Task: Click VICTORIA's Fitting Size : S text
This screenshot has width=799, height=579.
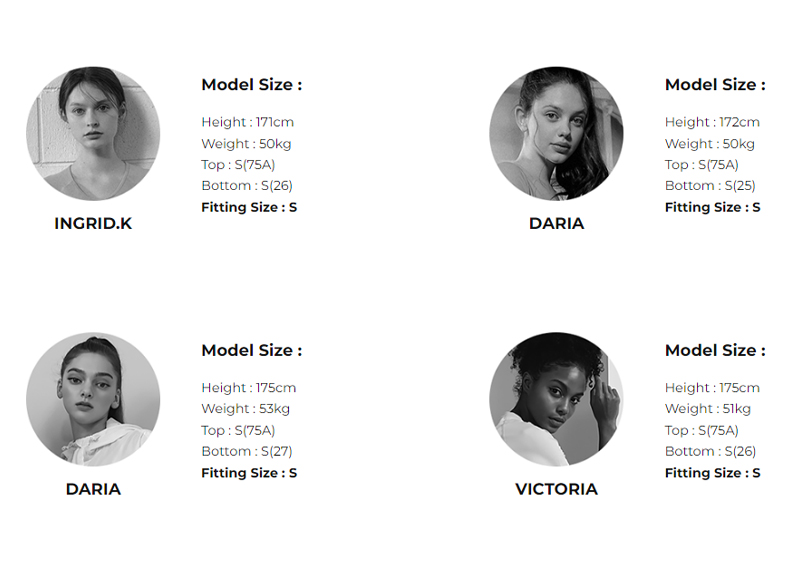Action: 712,473
